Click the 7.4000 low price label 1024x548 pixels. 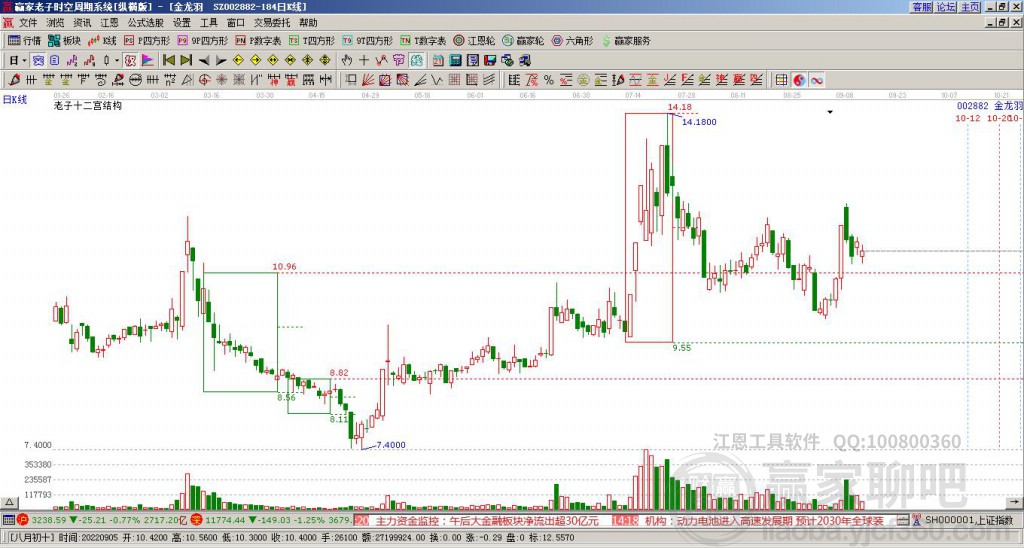(391, 445)
